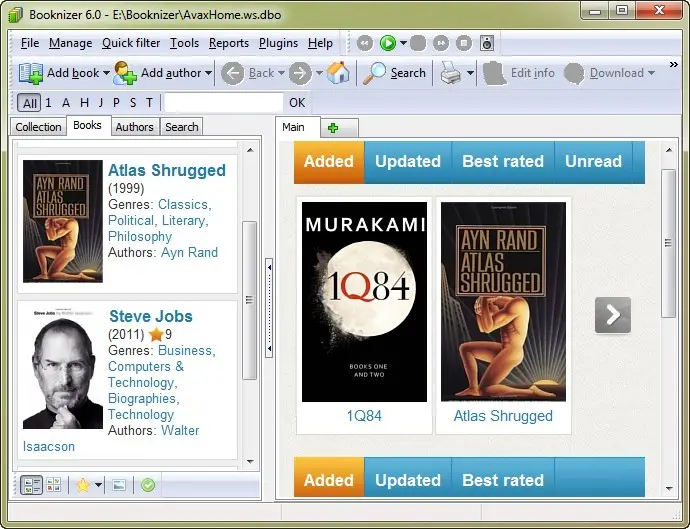
Task: Open the Quick filter menu
Action: (x=131, y=43)
